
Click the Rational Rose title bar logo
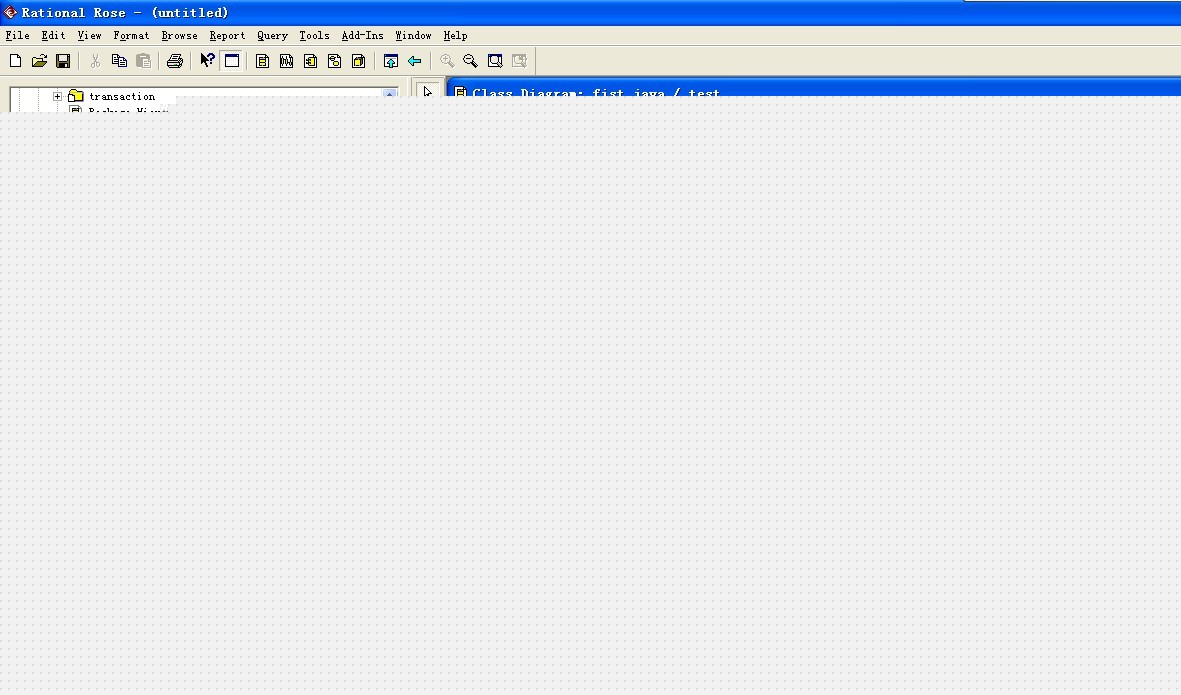coord(10,12)
